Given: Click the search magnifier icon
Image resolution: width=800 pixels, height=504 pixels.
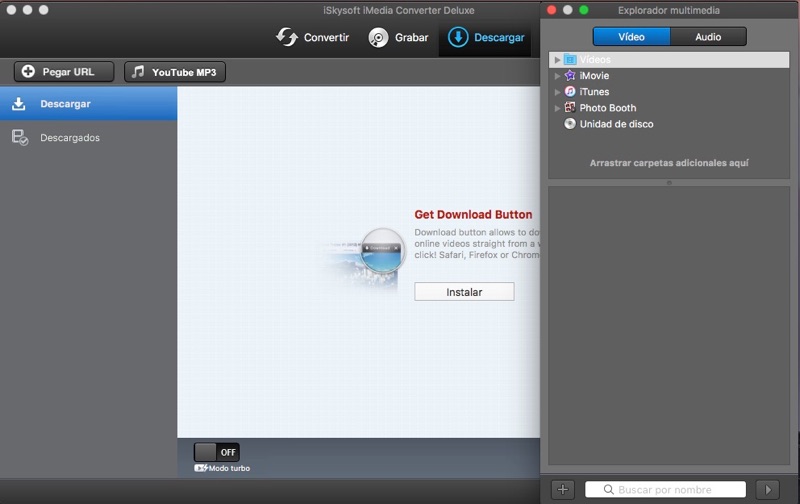Looking at the screenshot, I should (609, 490).
